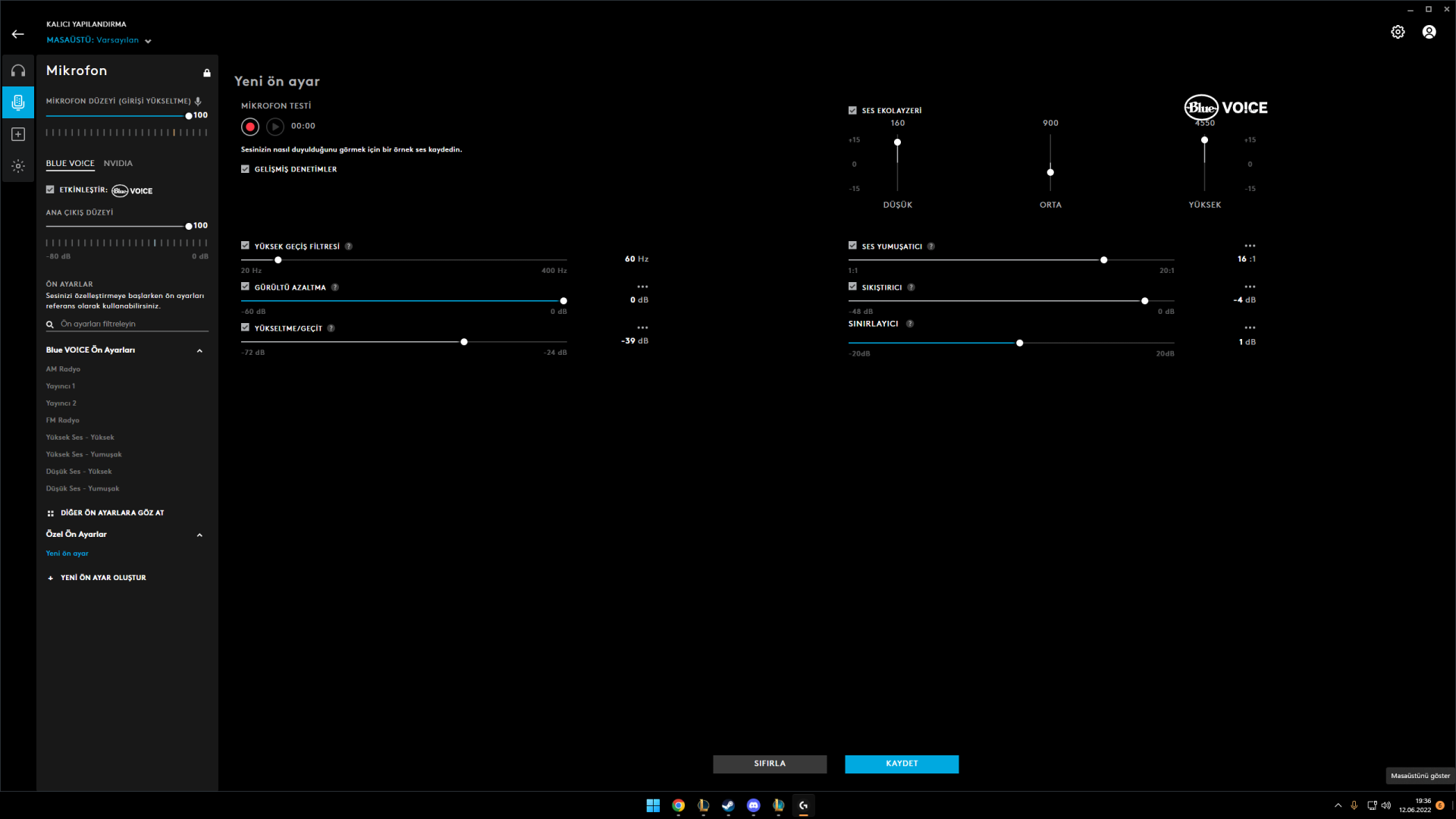Click the microphone sidebar icon
The height and width of the screenshot is (819, 1456).
18,102
